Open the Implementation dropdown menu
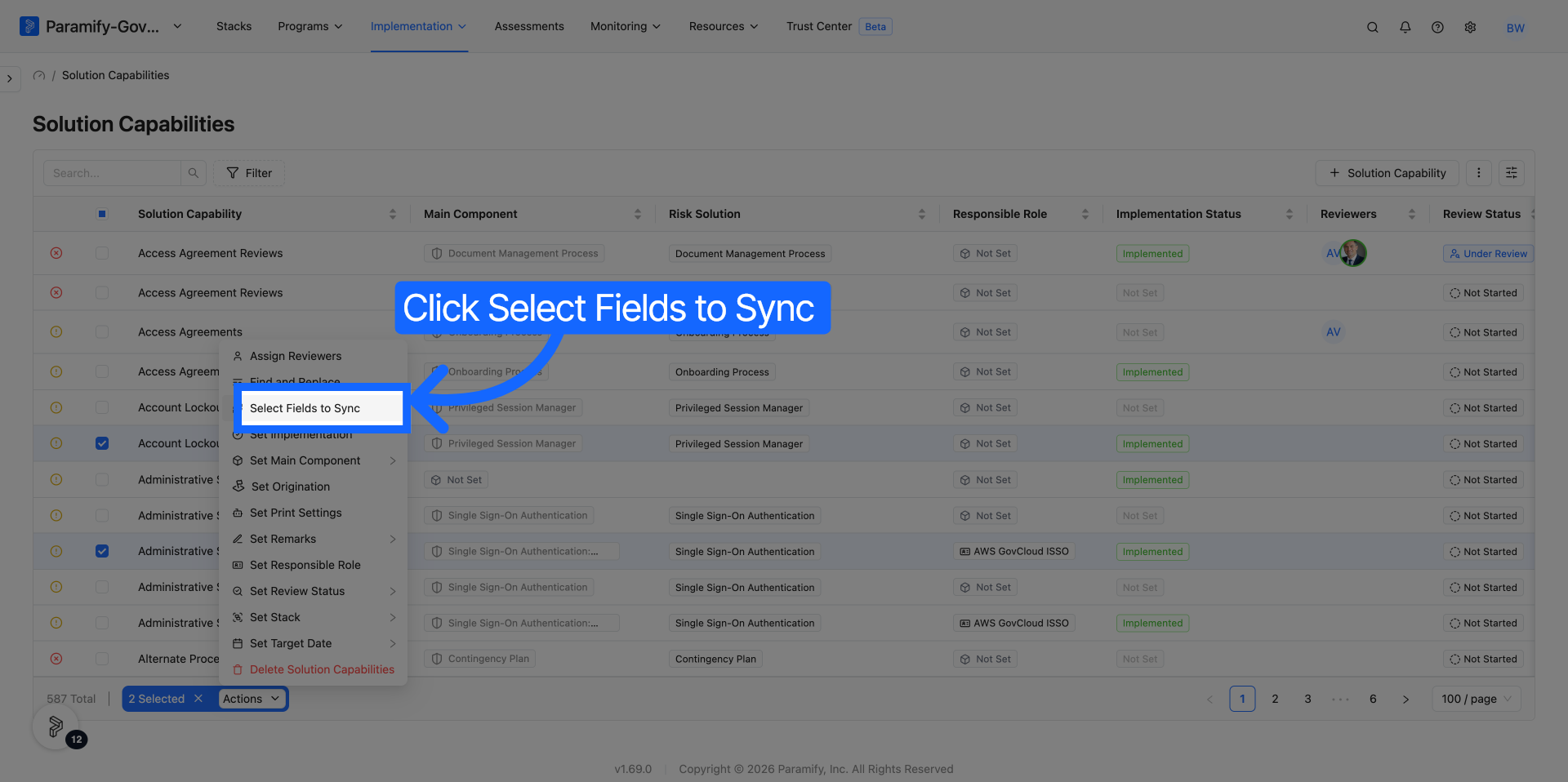 419,26
